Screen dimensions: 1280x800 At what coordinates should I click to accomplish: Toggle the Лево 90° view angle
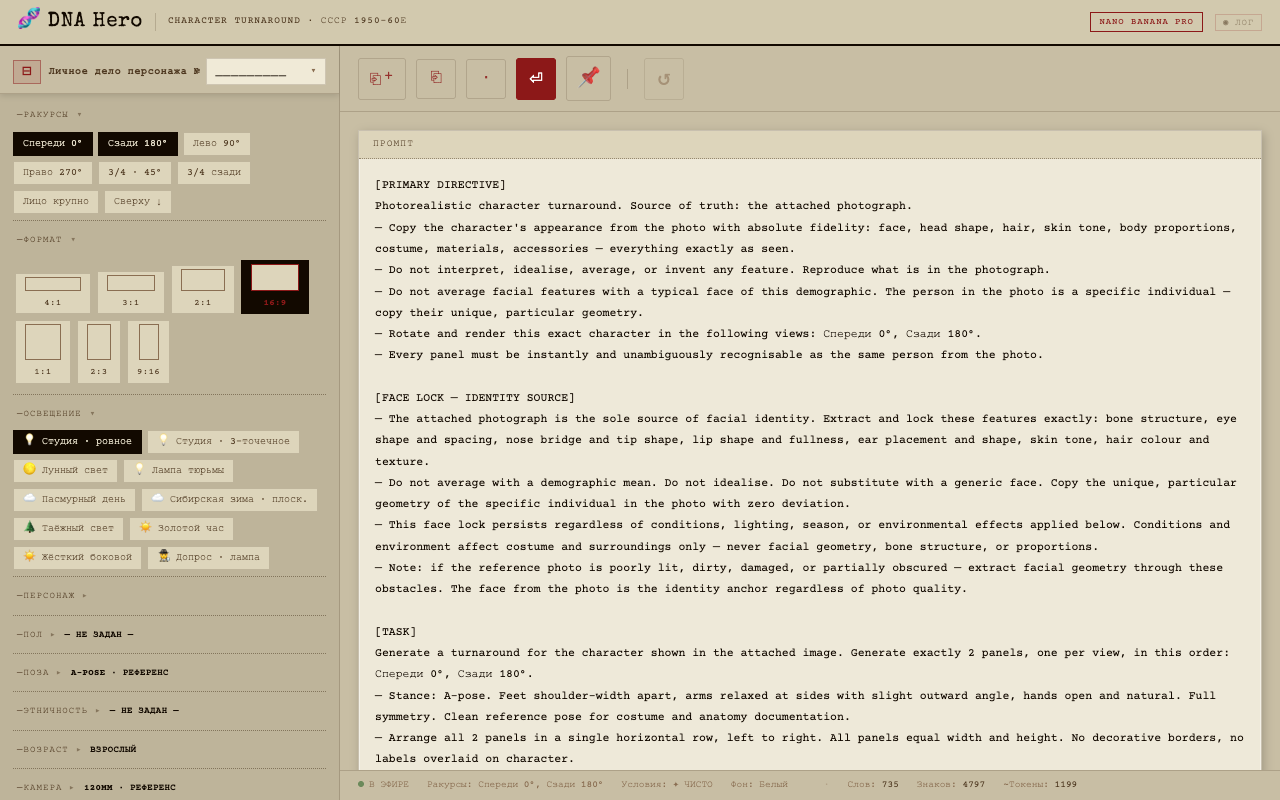tap(217, 144)
